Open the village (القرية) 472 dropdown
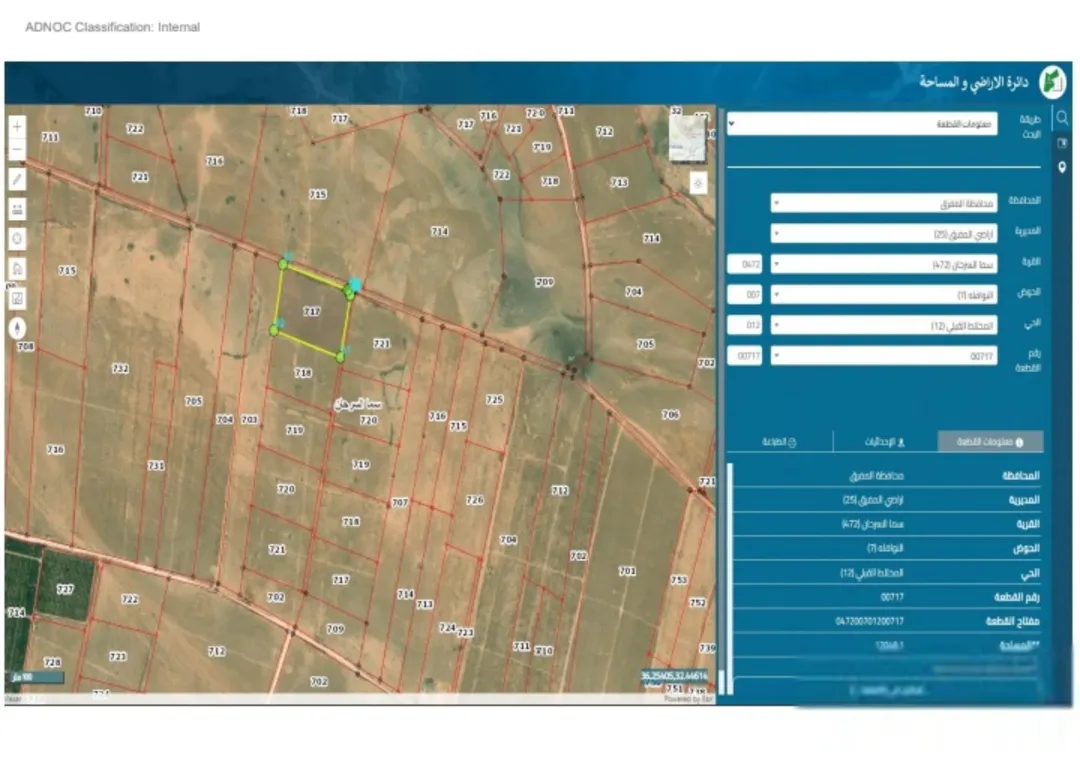The image size is (1080, 763). click(884, 264)
